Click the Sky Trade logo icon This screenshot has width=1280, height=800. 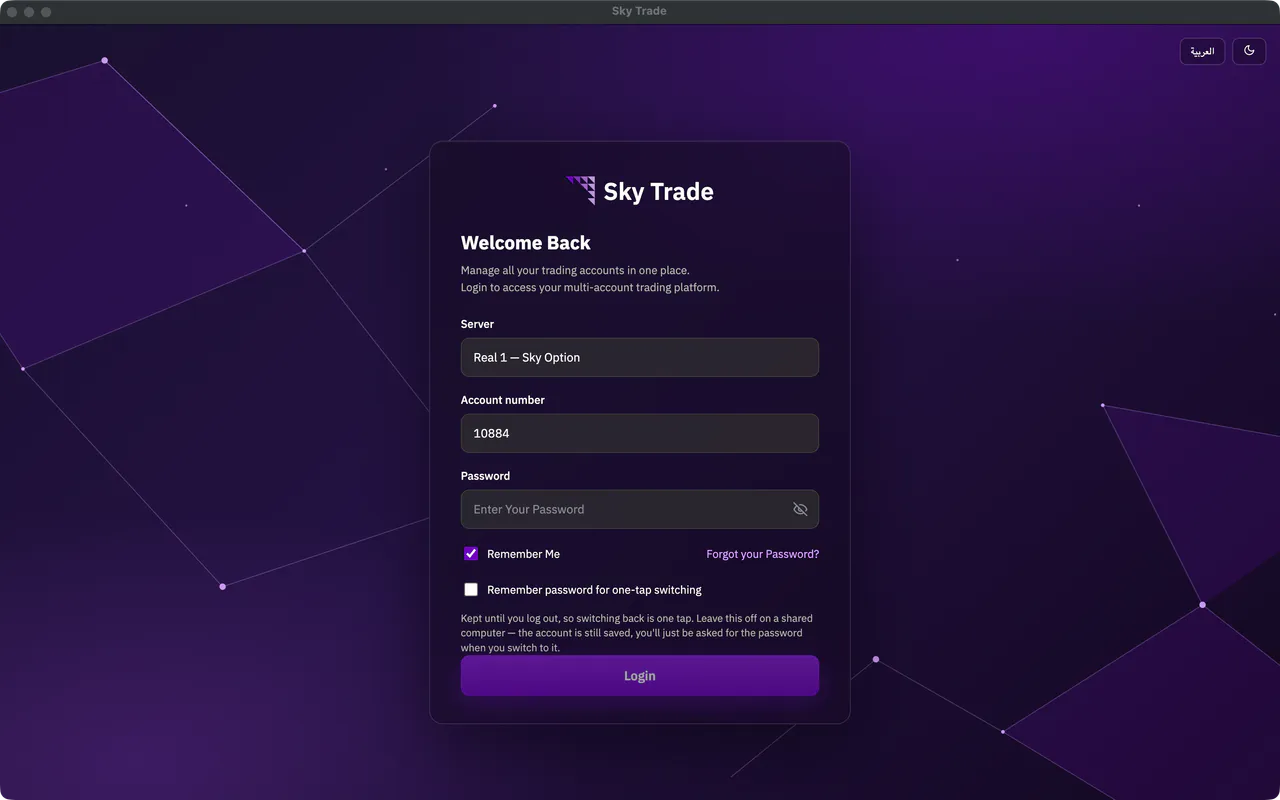coord(581,190)
